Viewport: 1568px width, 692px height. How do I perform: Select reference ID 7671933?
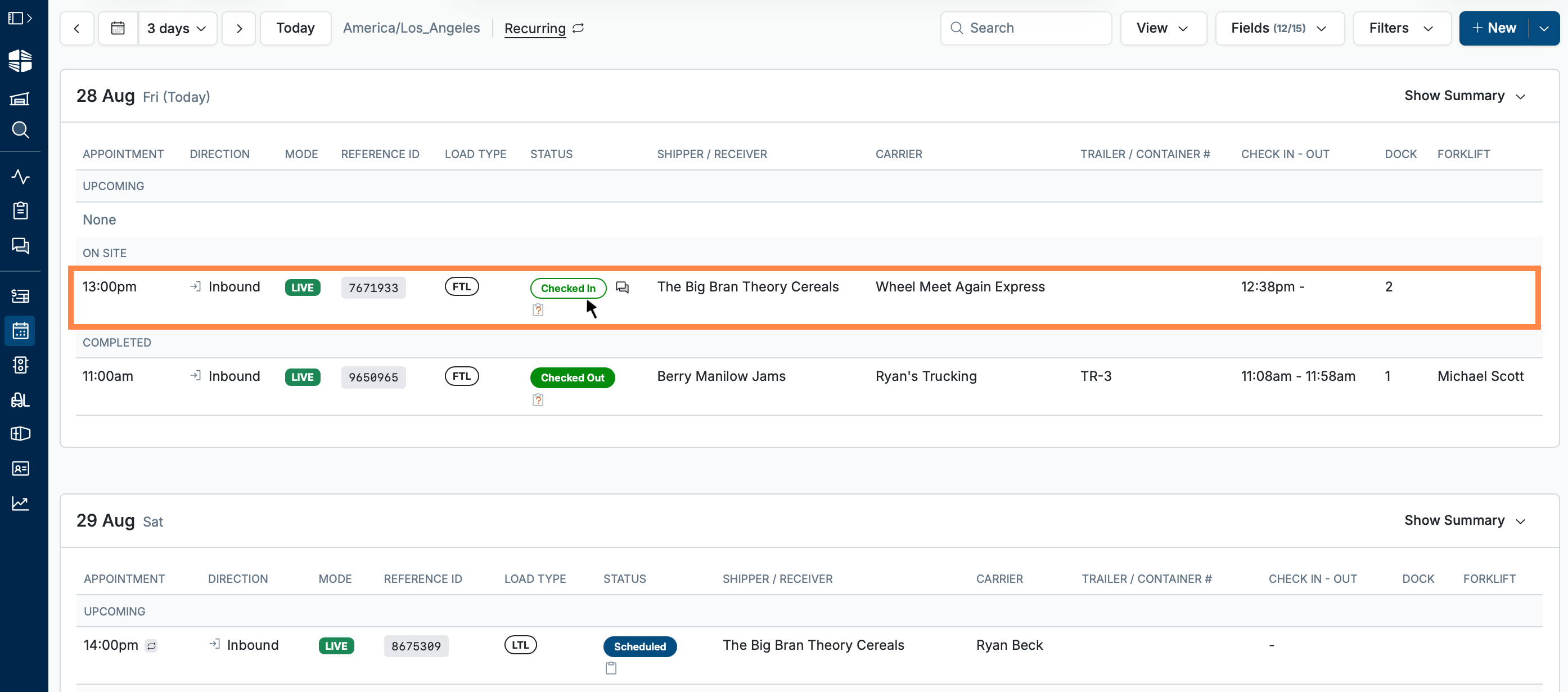click(x=373, y=287)
